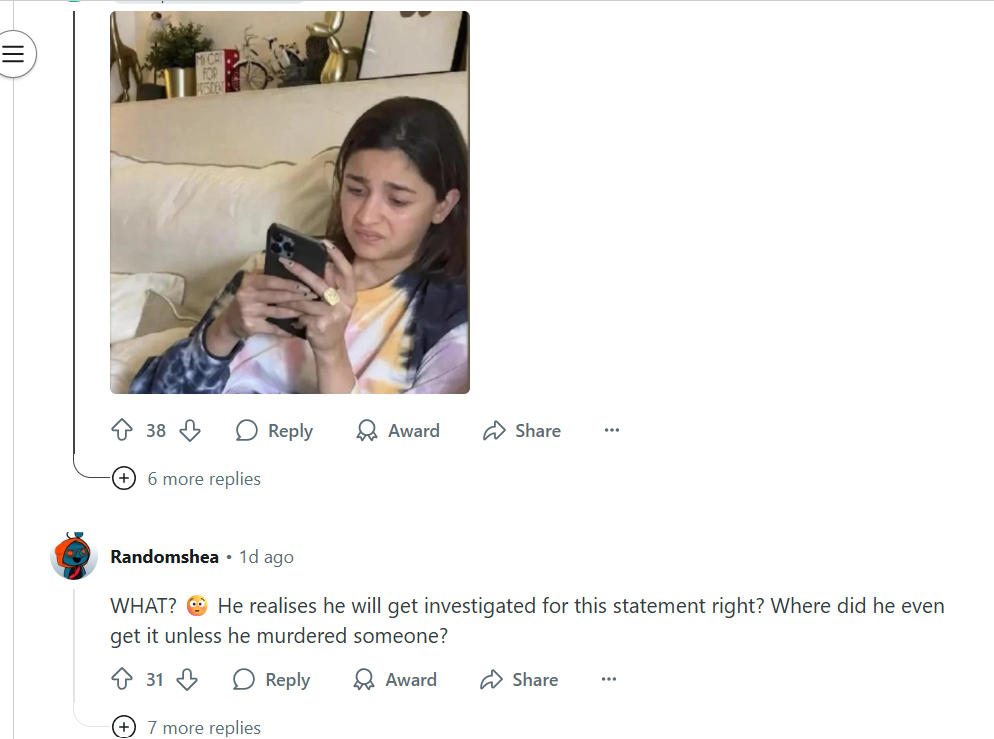Share the image comment
The height and width of the screenshot is (739, 994).
pos(521,431)
